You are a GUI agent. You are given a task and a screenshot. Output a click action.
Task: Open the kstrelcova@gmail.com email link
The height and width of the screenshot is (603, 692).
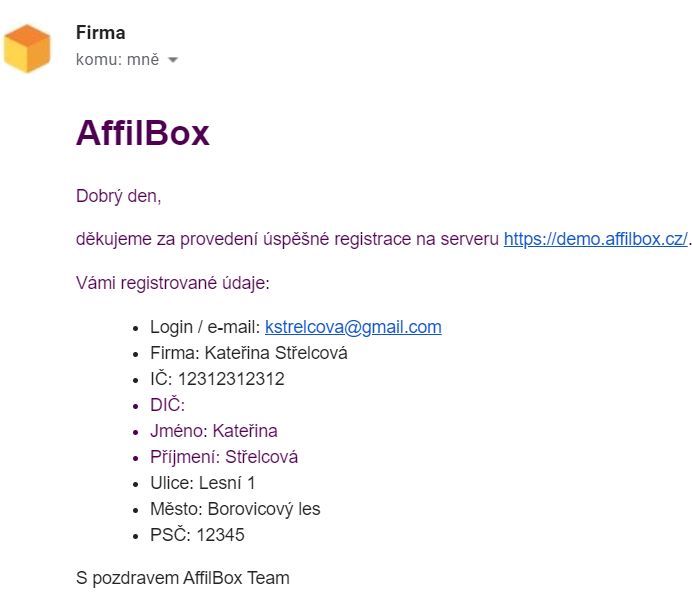point(353,327)
